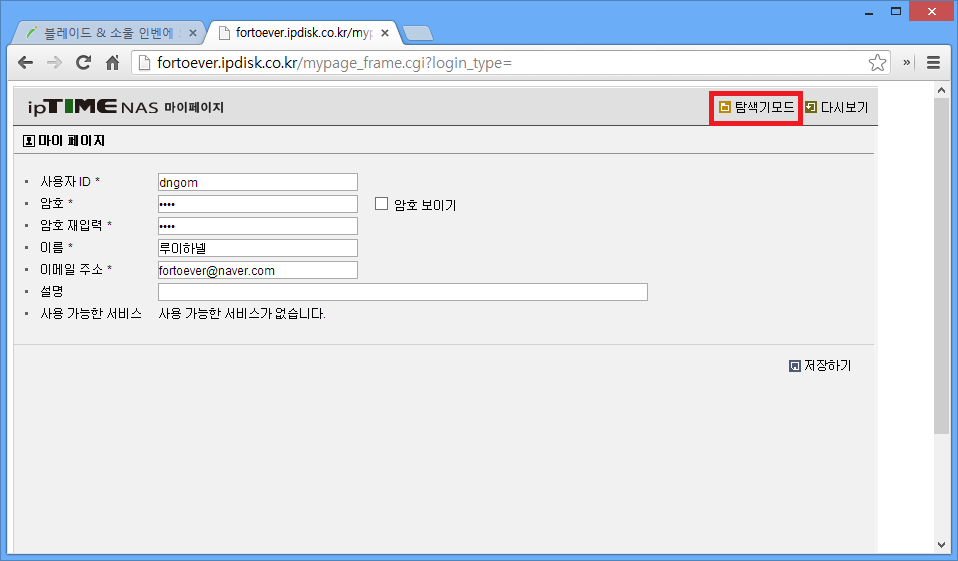Go to browser home page
Viewport: 958px width, 561px height.
(113, 63)
